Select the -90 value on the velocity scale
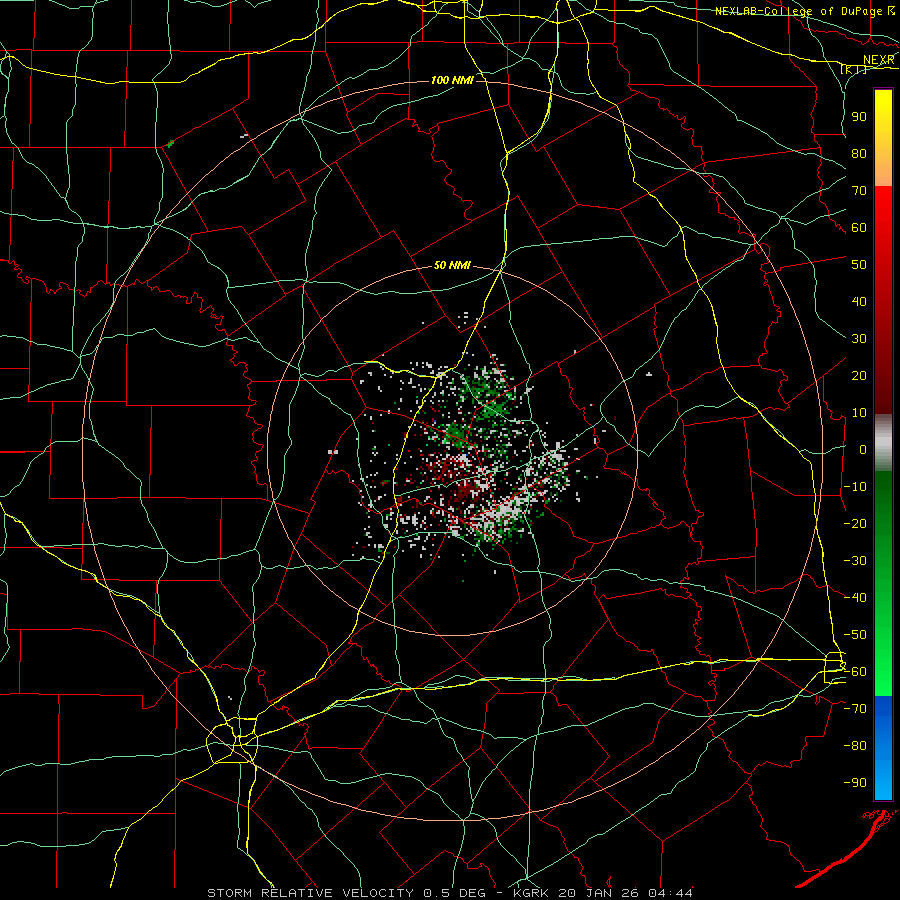This screenshot has height=900, width=900. pos(855,783)
